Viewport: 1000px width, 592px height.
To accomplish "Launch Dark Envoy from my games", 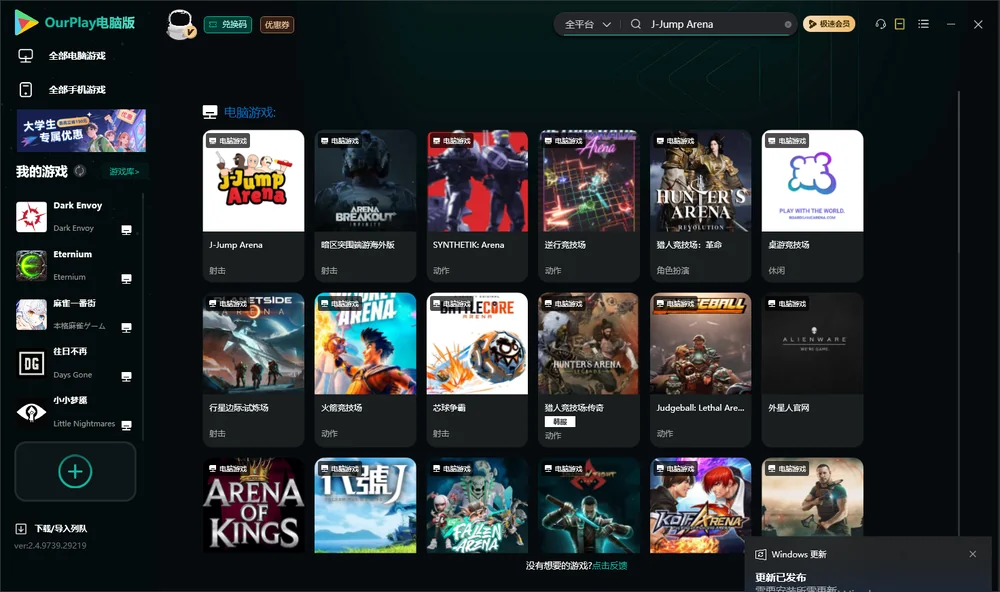I will coord(77,217).
